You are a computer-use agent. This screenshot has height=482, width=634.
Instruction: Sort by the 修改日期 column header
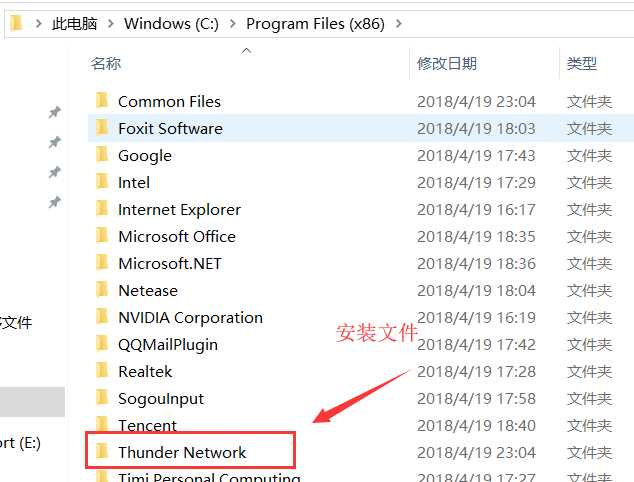click(447, 64)
